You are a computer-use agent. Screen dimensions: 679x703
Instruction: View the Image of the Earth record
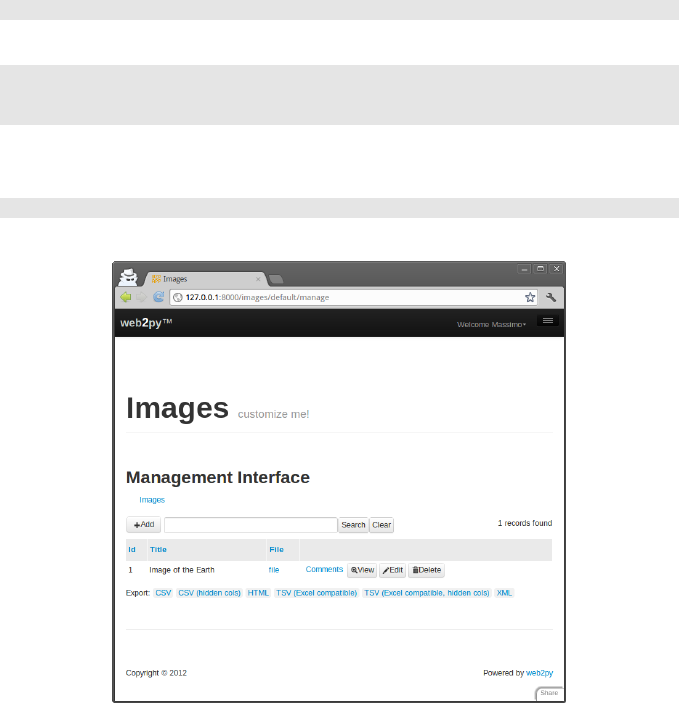362,570
